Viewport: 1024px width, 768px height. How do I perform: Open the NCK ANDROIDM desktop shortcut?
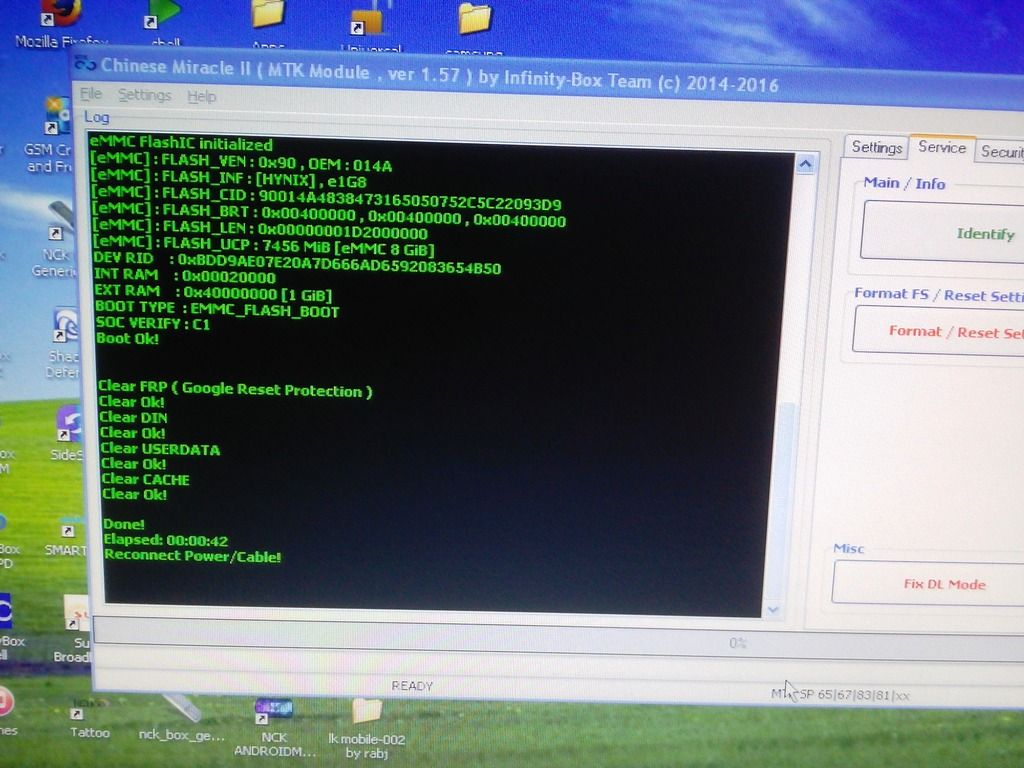[272, 711]
